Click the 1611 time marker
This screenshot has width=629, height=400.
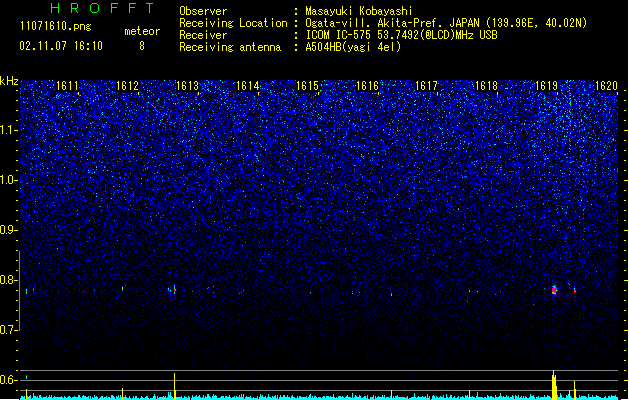67,86
